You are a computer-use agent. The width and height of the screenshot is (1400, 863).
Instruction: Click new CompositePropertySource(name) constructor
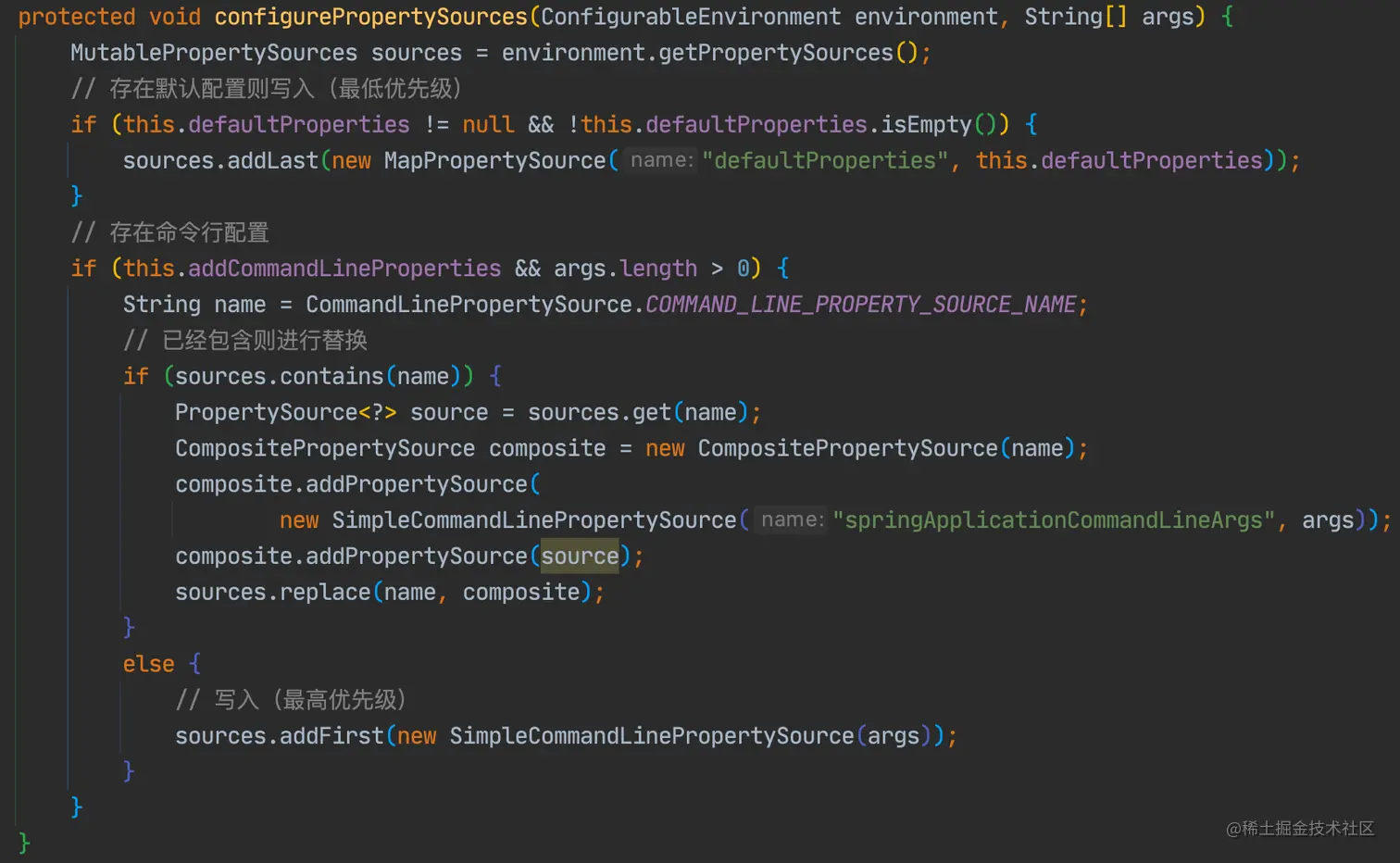pos(860,449)
